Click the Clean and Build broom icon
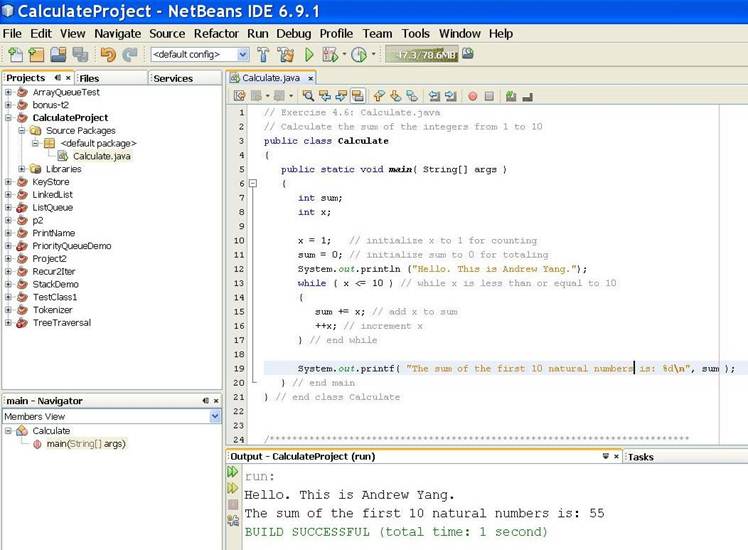Screen dimensions: 748x550 pyautogui.click(x=285, y=54)
